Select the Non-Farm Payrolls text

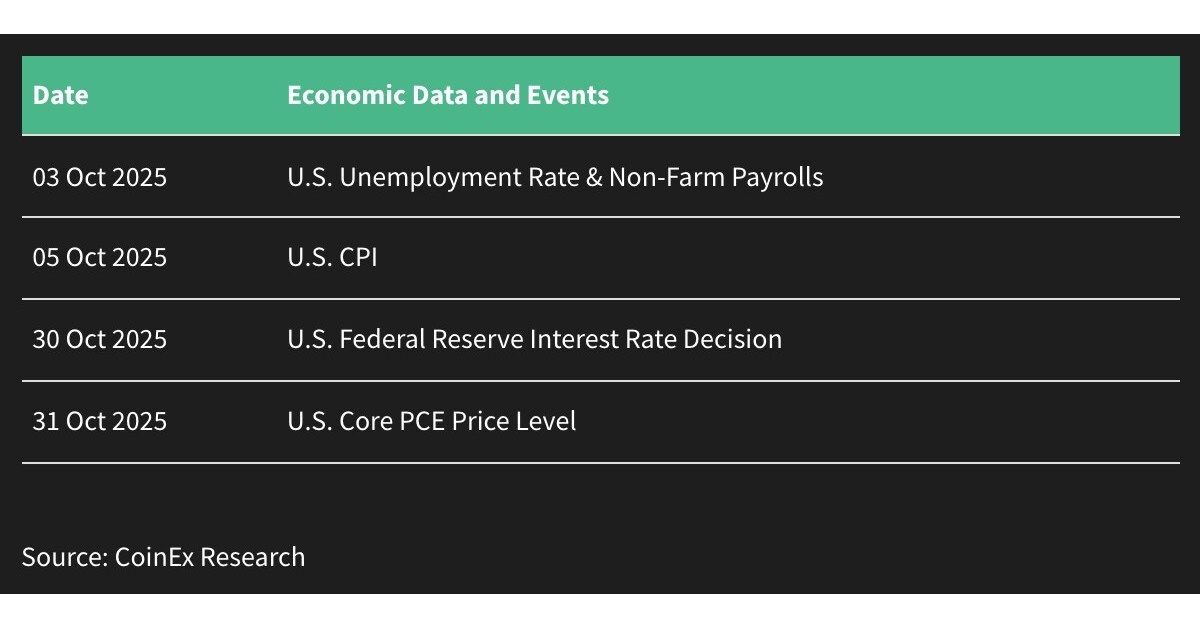tap(716, 177)
